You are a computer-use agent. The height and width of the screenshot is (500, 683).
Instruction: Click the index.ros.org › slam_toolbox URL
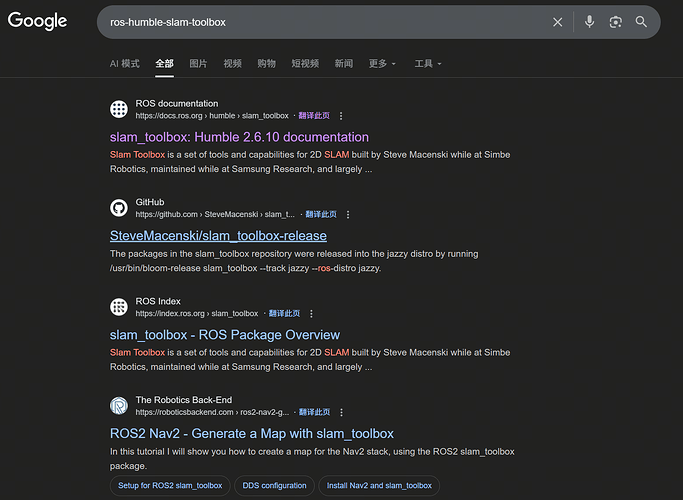tap(197, 314)
